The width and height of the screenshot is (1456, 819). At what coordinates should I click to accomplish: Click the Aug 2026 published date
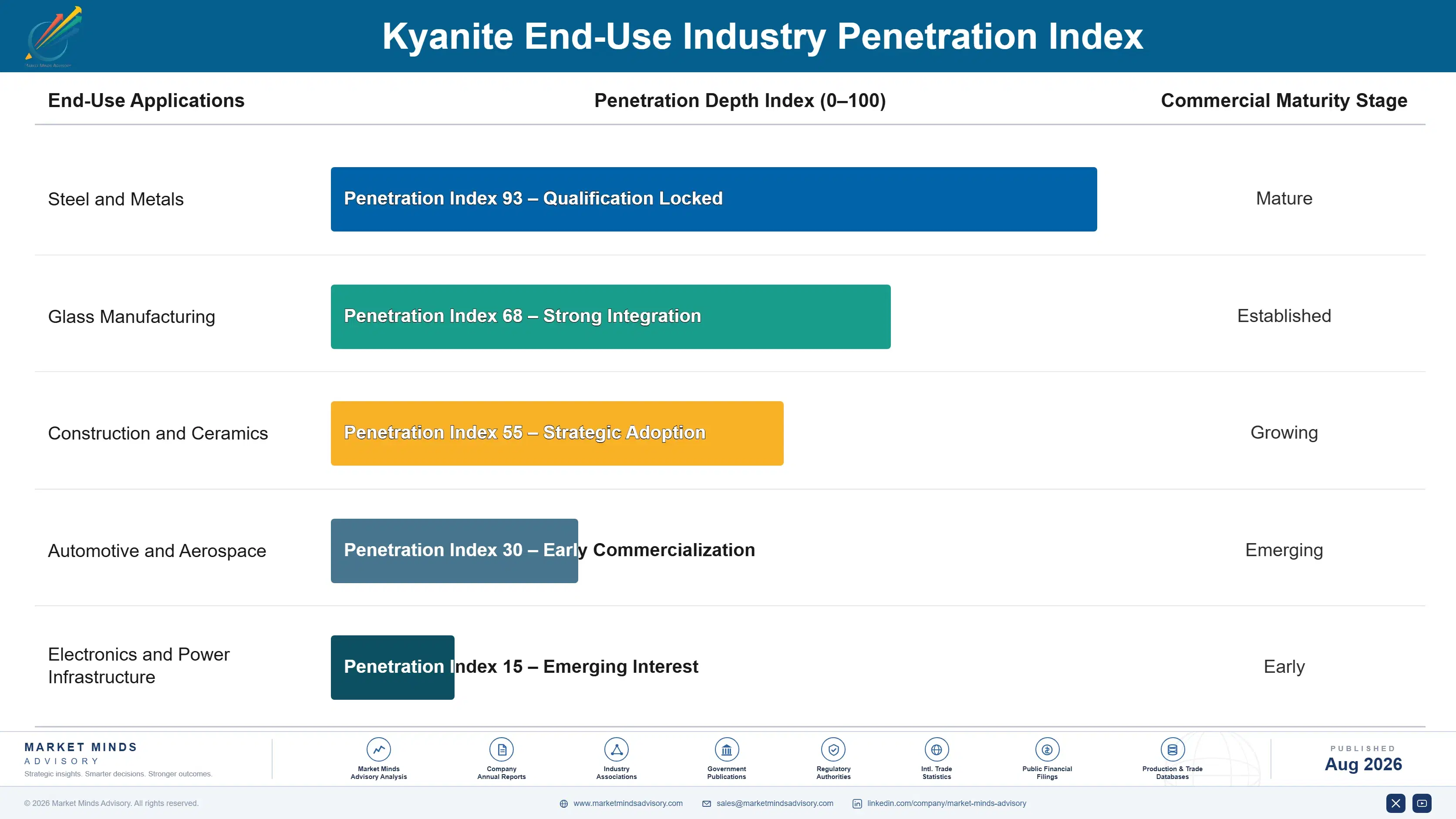click(1363, 764)
